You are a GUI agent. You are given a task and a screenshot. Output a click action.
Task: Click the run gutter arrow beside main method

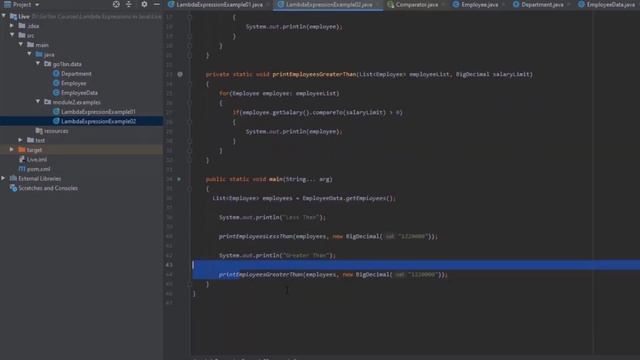pyautogui.click(x=179, y=179)
